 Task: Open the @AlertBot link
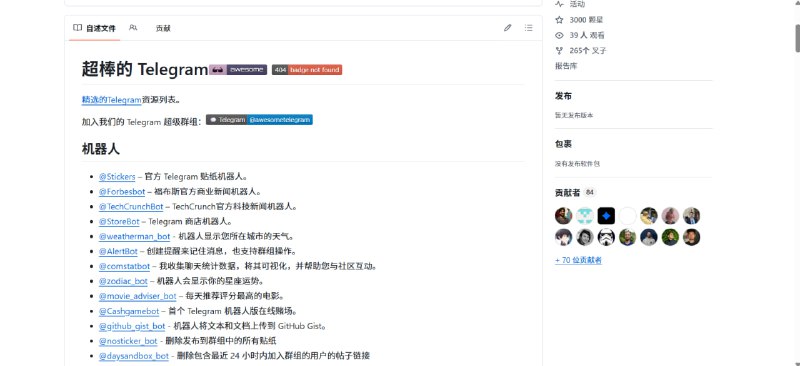(118, 251)
